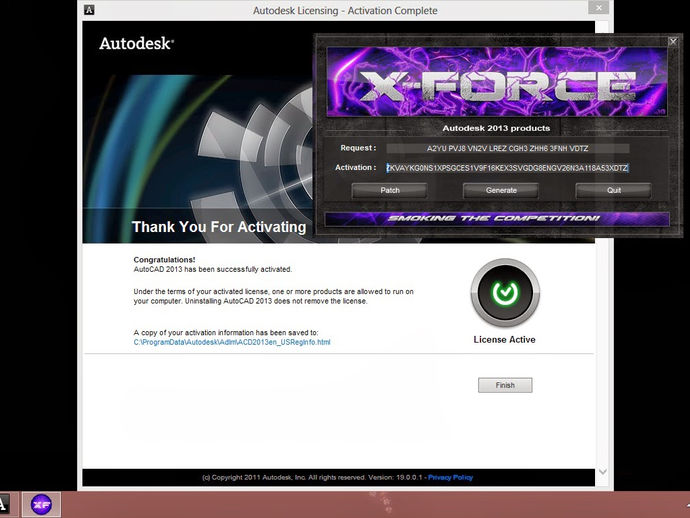Click 'Autodesk 2013 products' heading
The width and height of the screenshot is (690, 518).
click(x=496, y=128)
